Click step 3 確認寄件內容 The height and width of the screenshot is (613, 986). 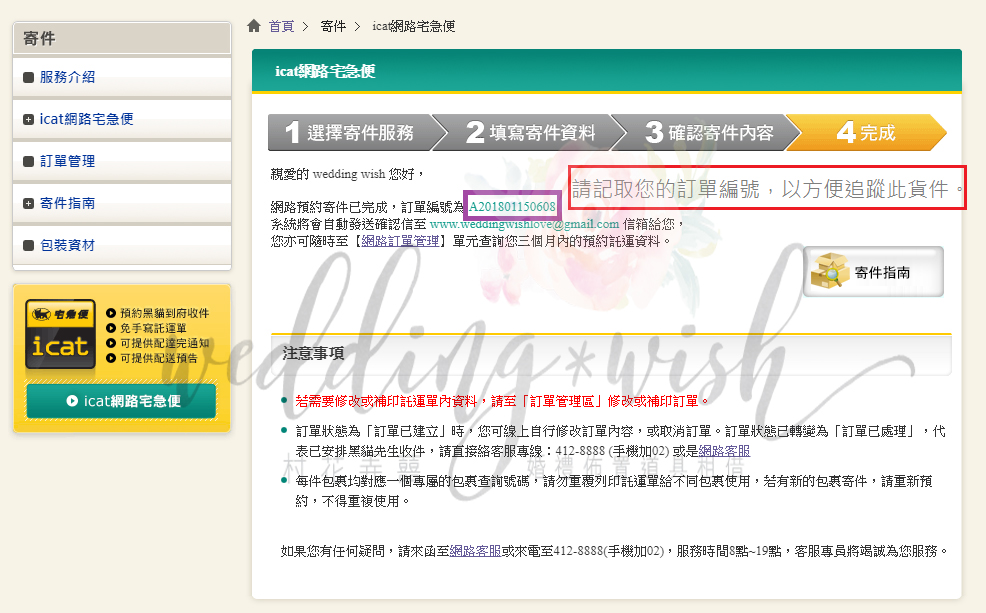(x=708, y=132)
